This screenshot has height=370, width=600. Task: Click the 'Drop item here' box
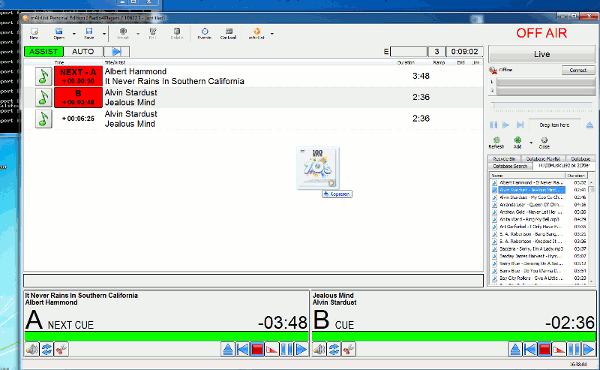point(554,125)
